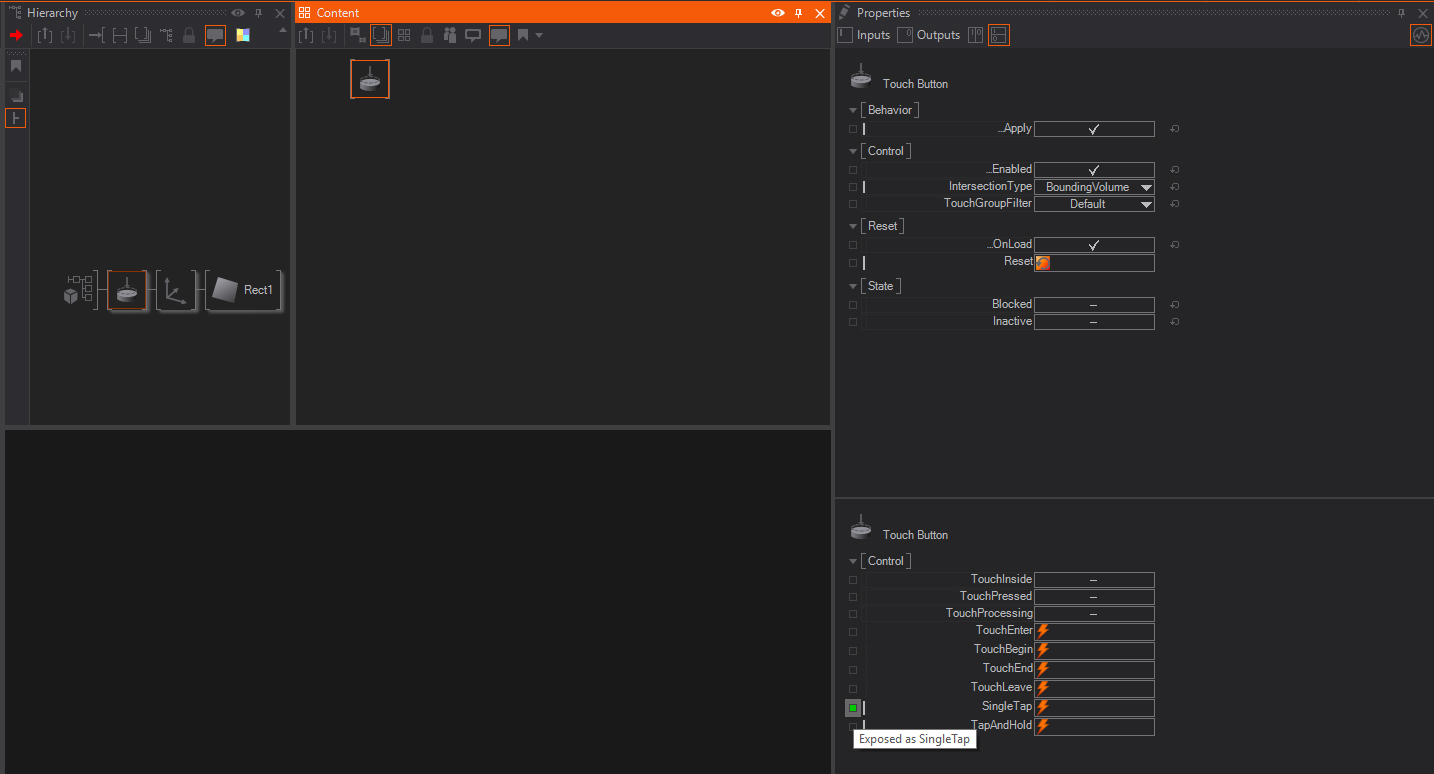Trigger the orange Reset icon

tap(1043, 263)
